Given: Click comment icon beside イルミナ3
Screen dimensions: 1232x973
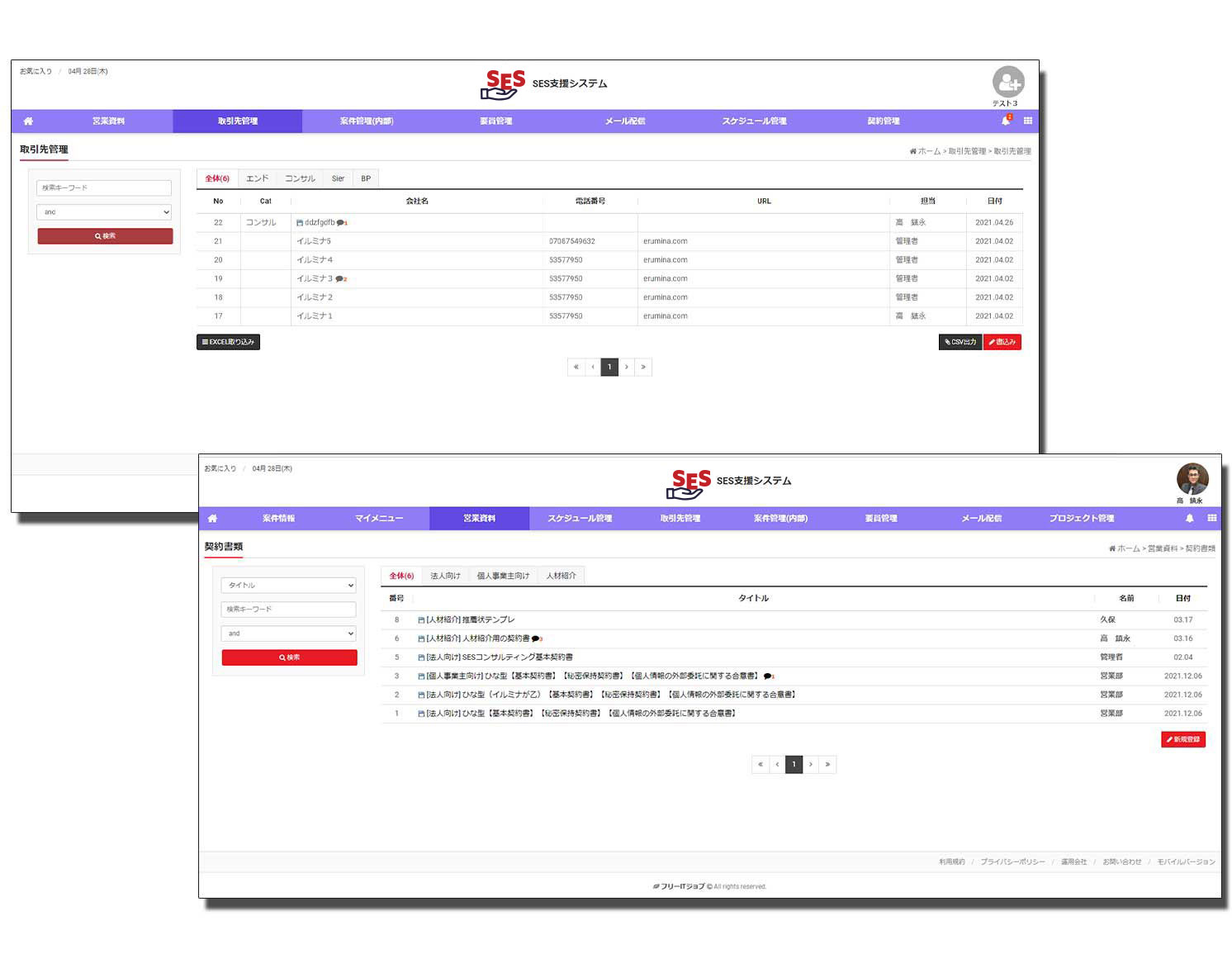Looking at the screenshot, I should coord(339,279).
